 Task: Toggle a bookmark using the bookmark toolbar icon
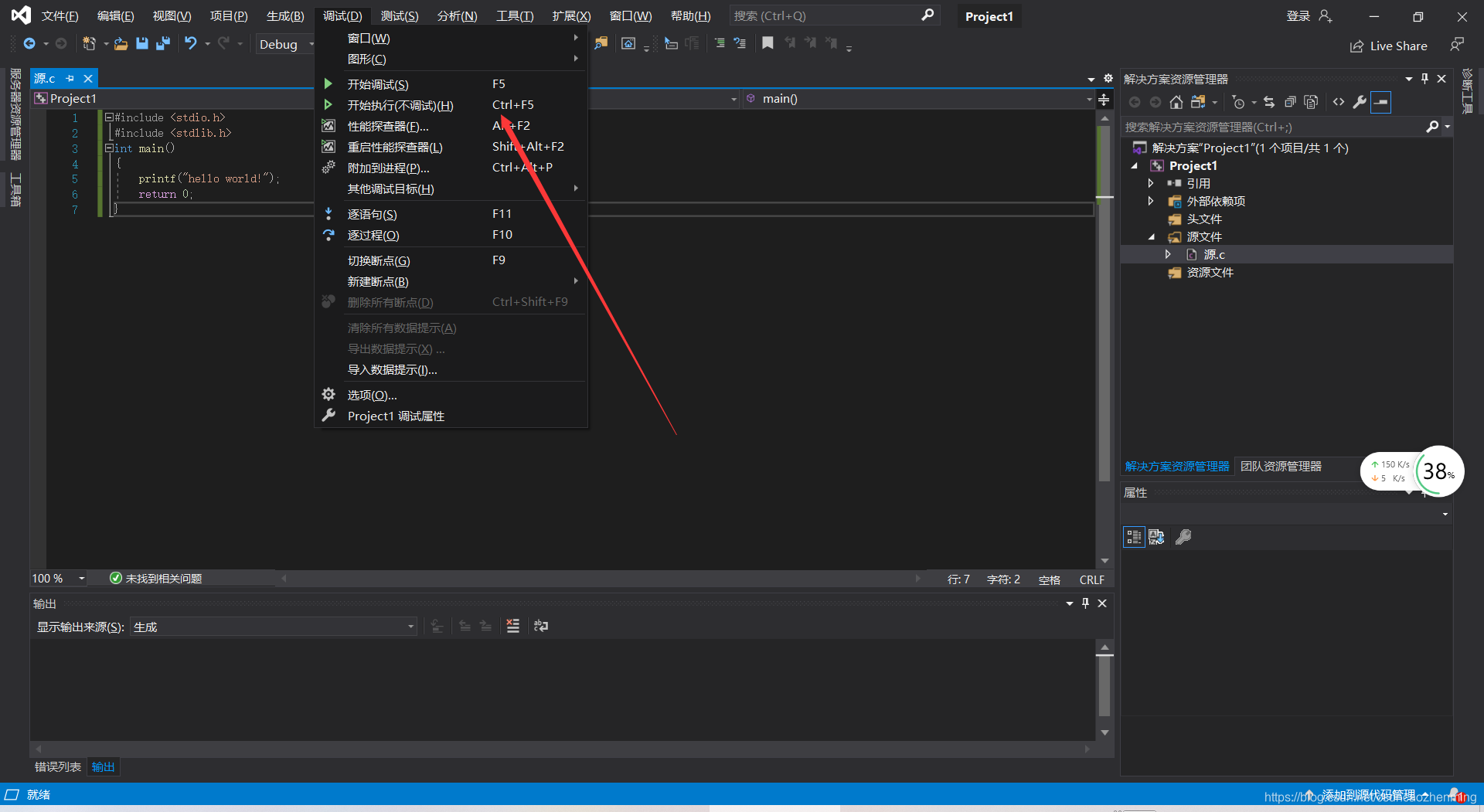[768, 43]
